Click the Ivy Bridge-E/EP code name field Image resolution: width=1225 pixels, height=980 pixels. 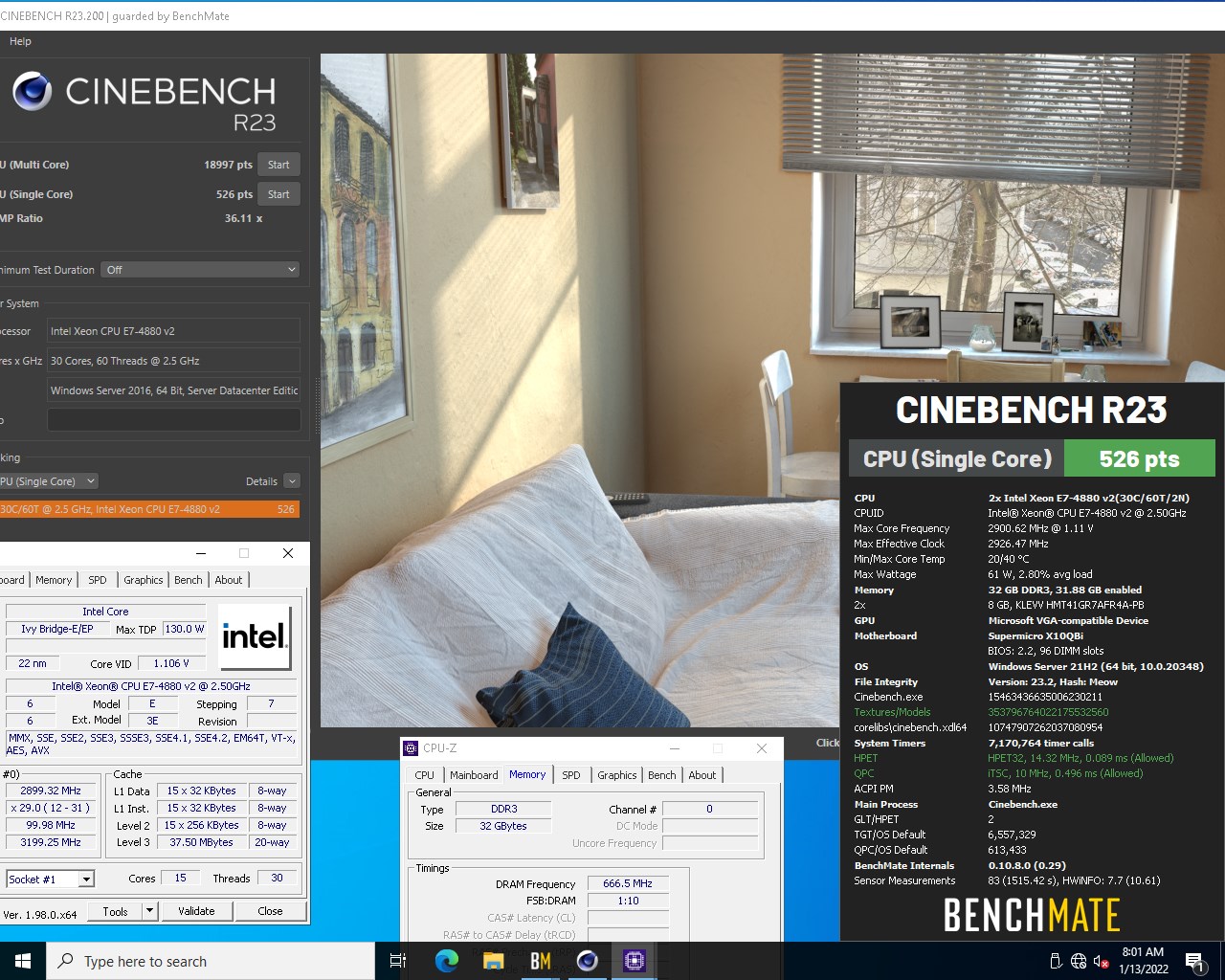click(x=56, y=629)
